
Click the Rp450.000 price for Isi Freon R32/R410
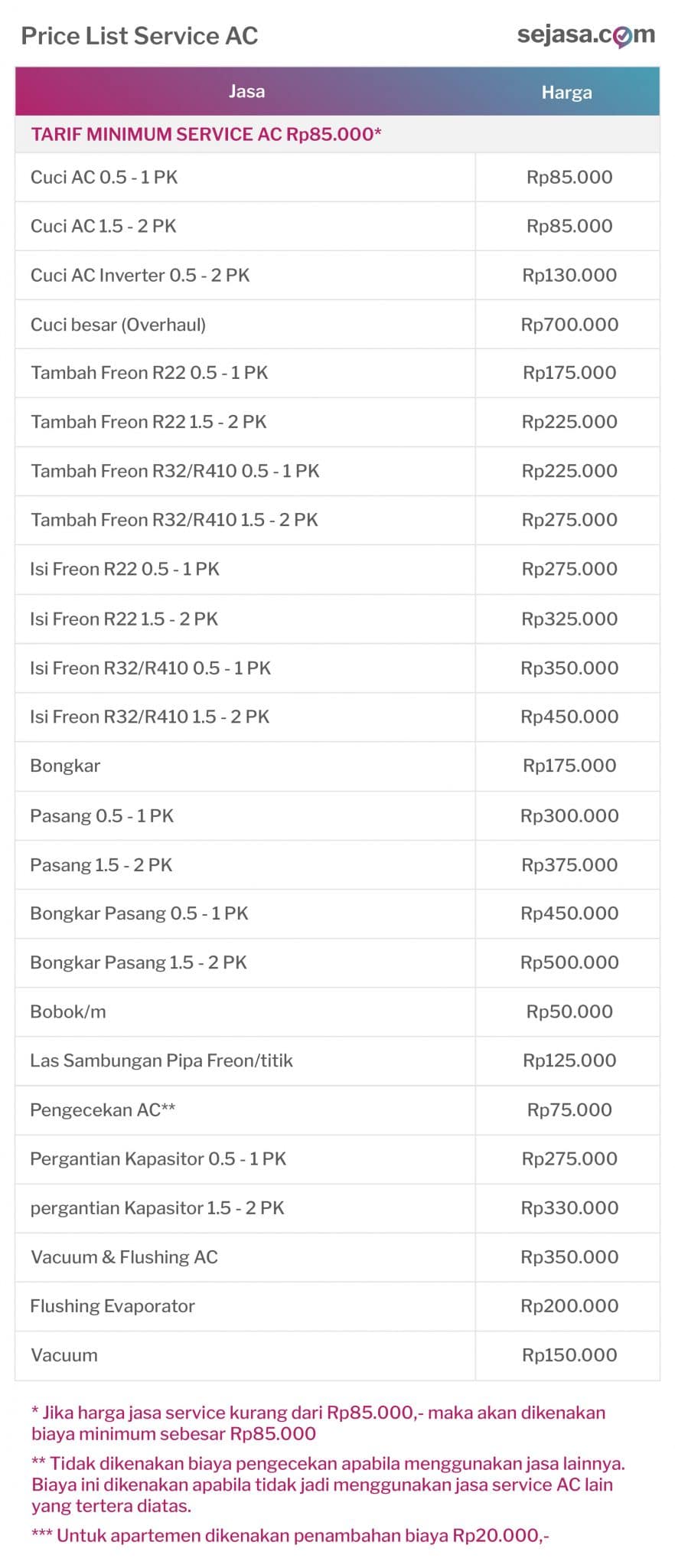pyautogui.click(x=569, y=717)
